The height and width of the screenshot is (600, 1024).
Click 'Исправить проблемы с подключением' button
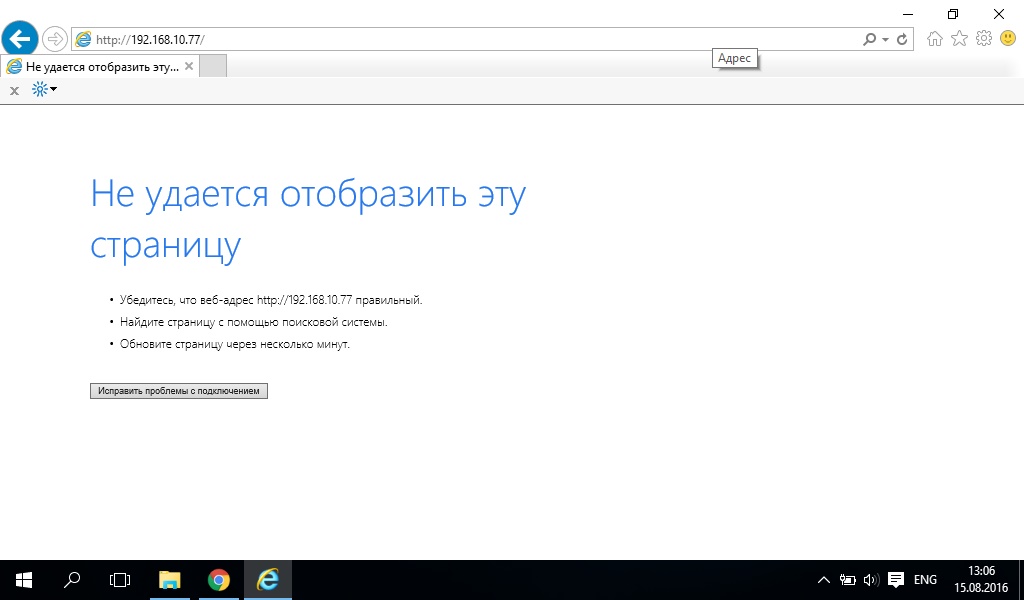[x=179, y=391]
